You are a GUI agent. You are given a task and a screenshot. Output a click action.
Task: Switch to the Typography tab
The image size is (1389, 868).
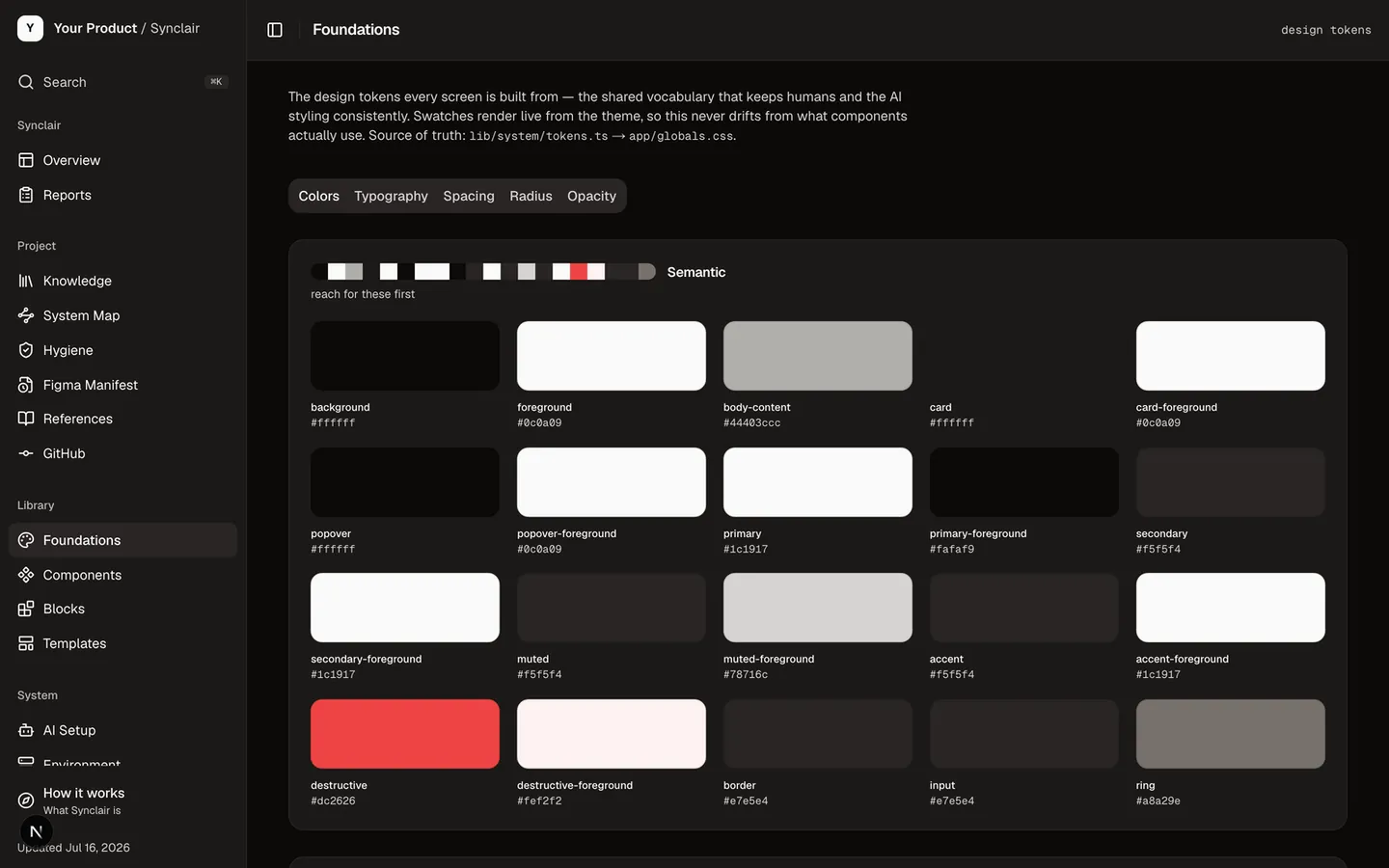point(391,196)
